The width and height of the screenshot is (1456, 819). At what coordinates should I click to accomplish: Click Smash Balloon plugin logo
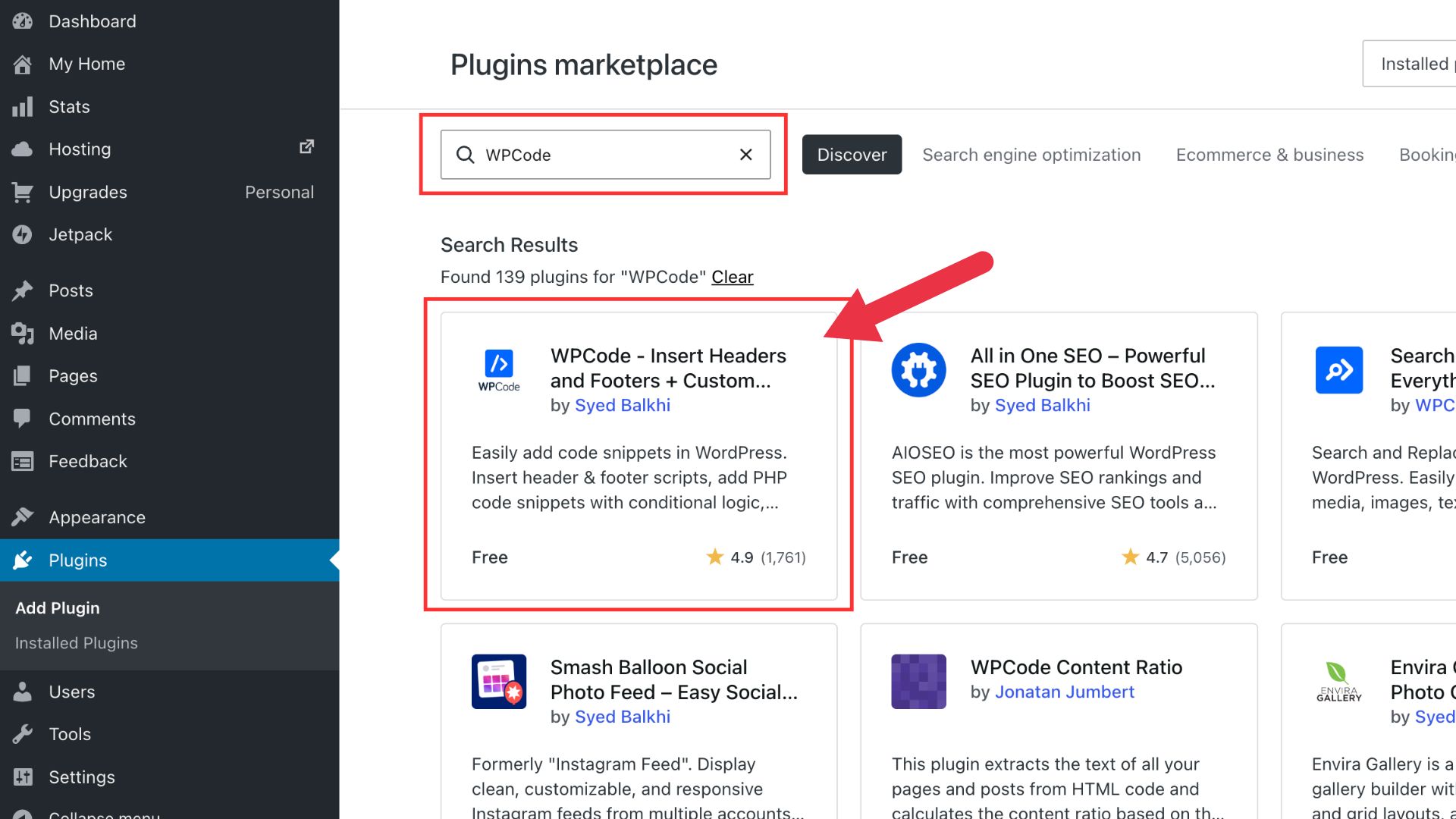[499, 682]
